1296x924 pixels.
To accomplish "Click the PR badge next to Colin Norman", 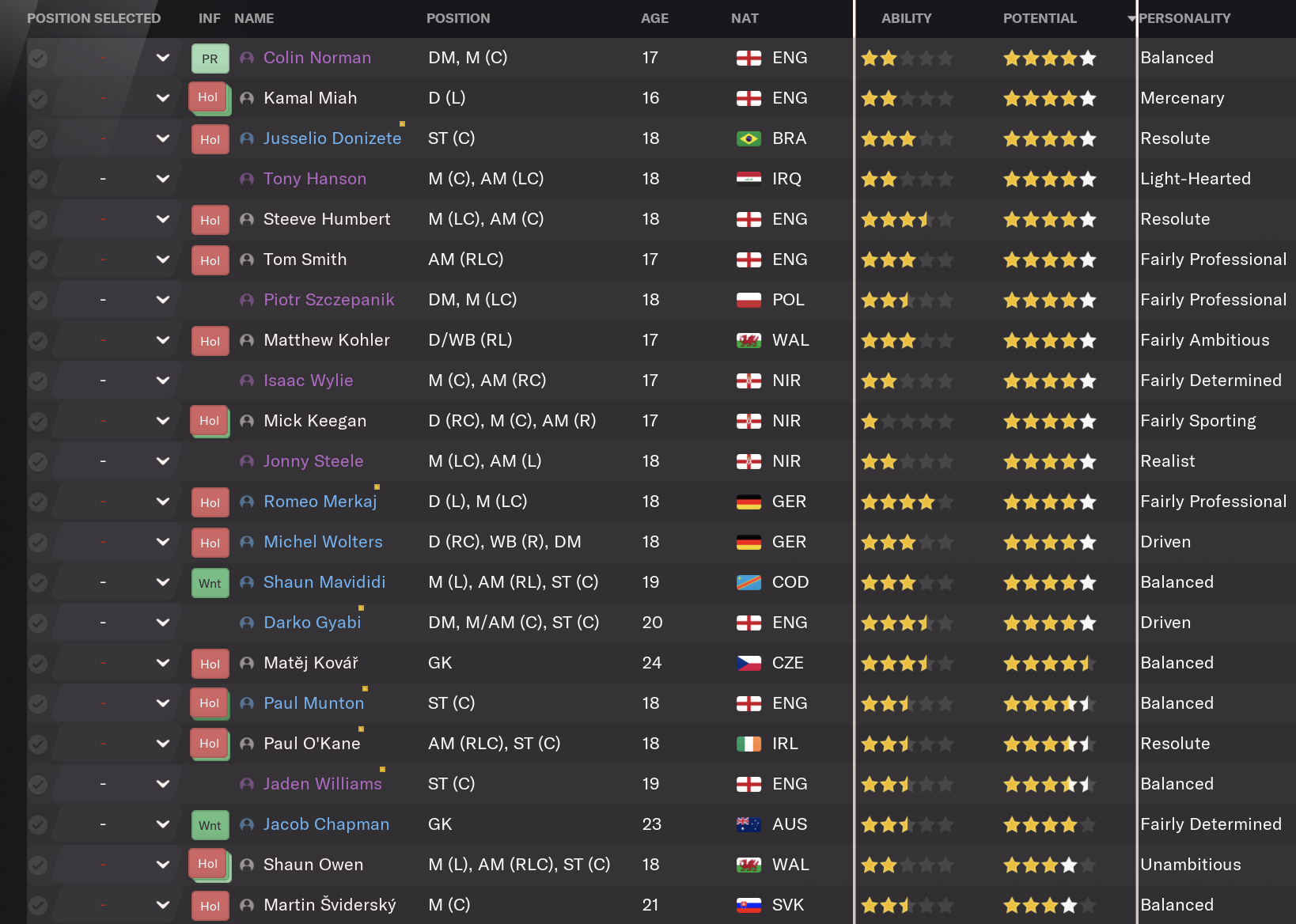I will tap(210, 59).
